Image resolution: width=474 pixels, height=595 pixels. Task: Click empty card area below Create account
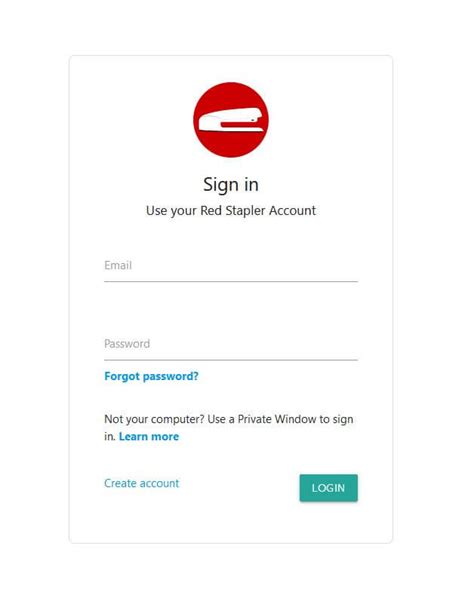click(x=171, y=520)
